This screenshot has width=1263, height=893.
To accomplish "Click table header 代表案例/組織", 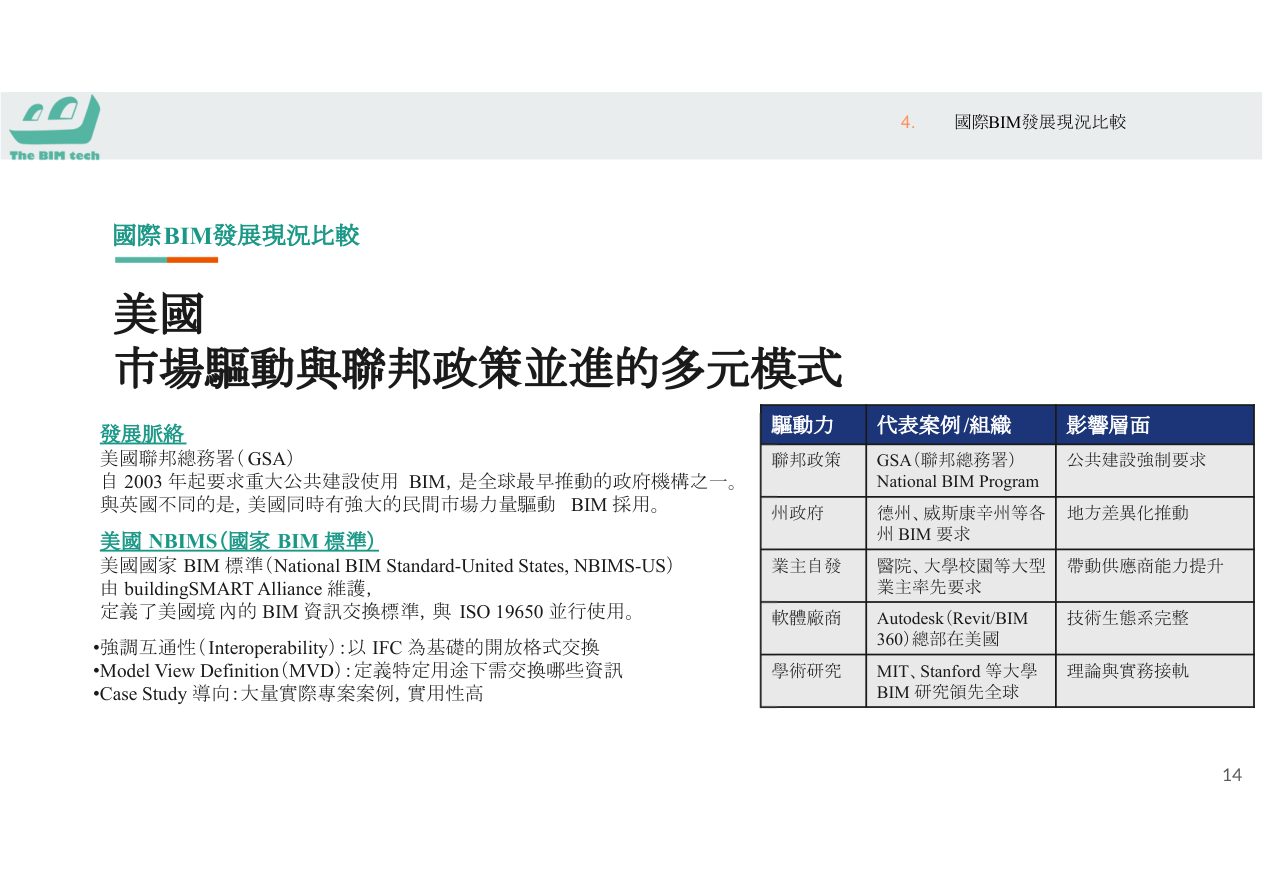I will tap(960, 425).
